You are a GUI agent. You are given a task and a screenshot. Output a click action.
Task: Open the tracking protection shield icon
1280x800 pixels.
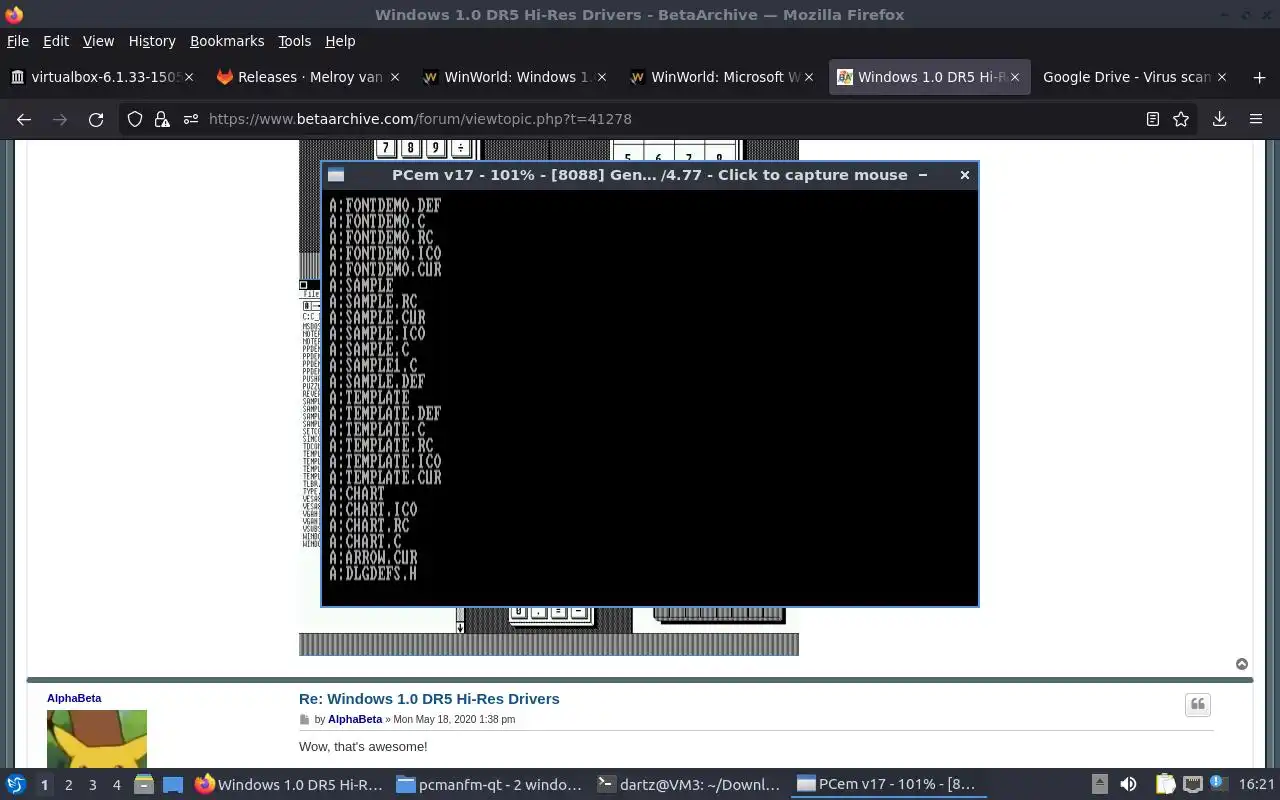[x=135, y=119]
